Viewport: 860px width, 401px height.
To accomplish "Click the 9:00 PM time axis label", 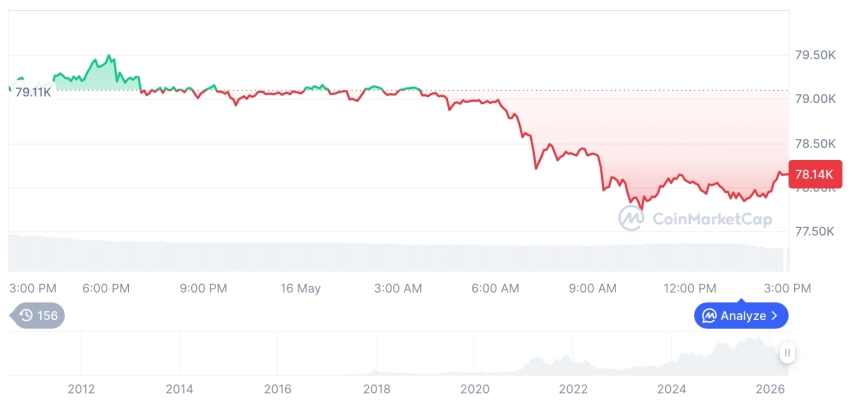I will click(203, 288).
